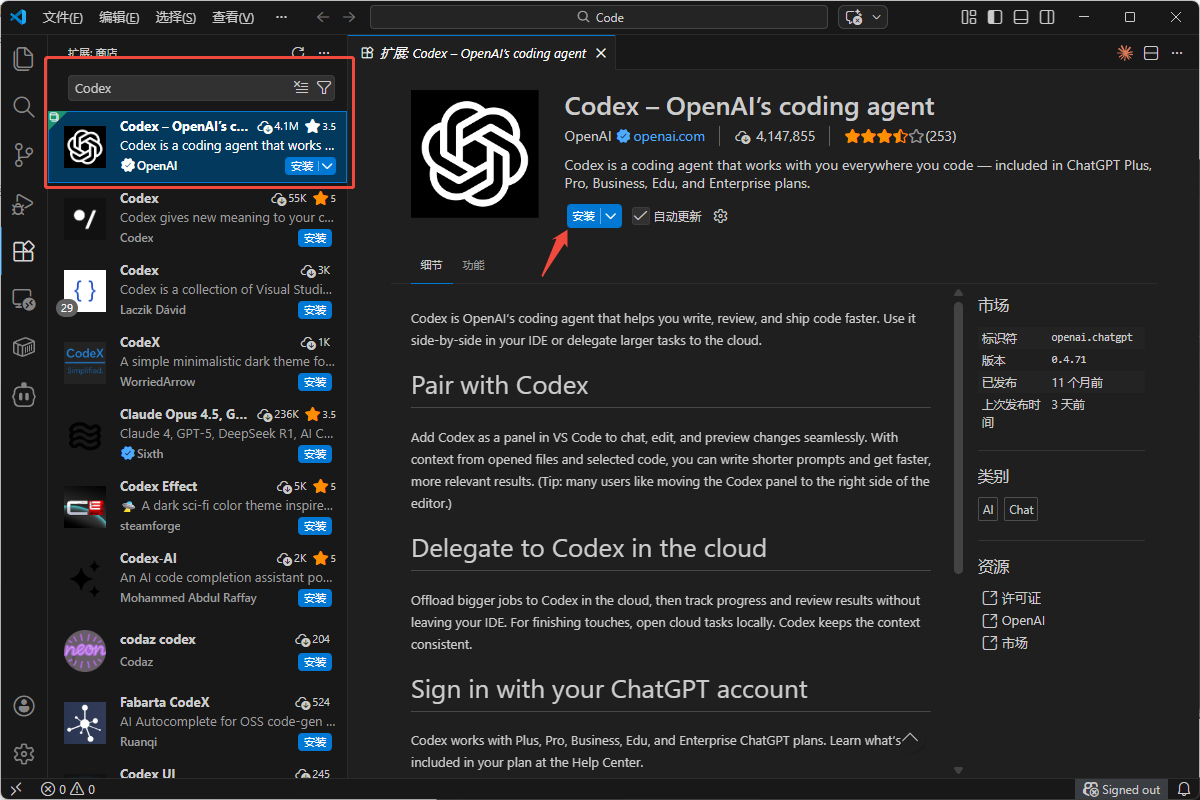The image size is (1200, 800).
Task: Toggle the secondary side bar layout icon
Action: (x=1046, y=17)
